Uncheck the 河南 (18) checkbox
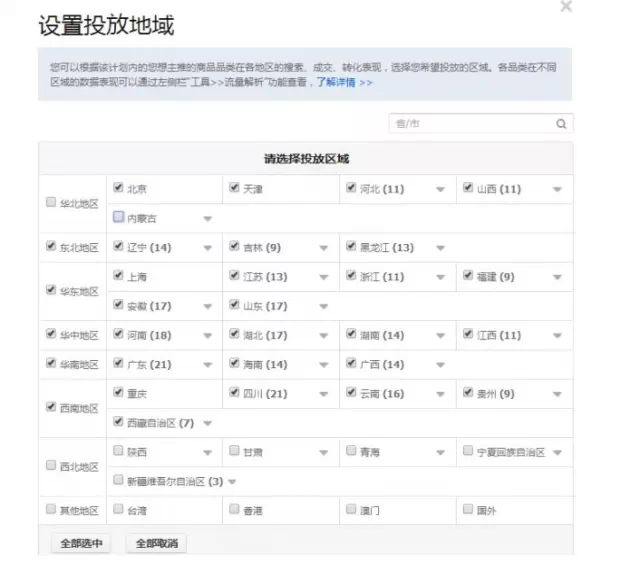The image size is (640, 575). 118,333
